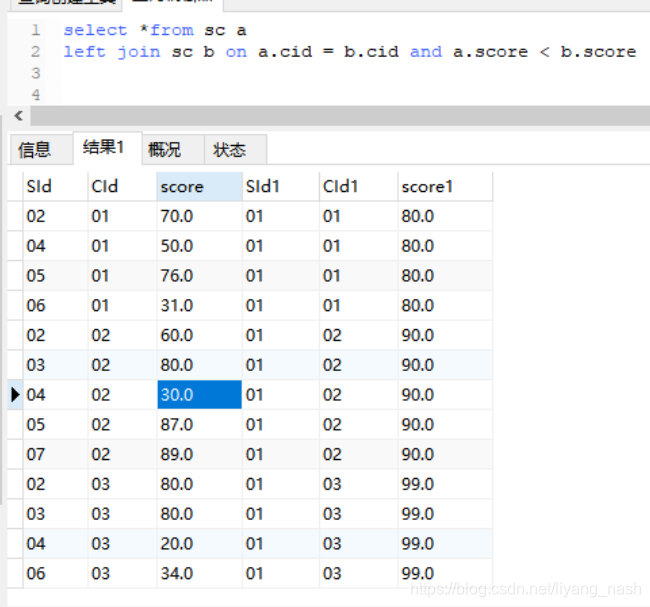Viewport: 650px width, 607px height.
Task: Click 'a.score' in the SQL editor
Action: (490, 52)
